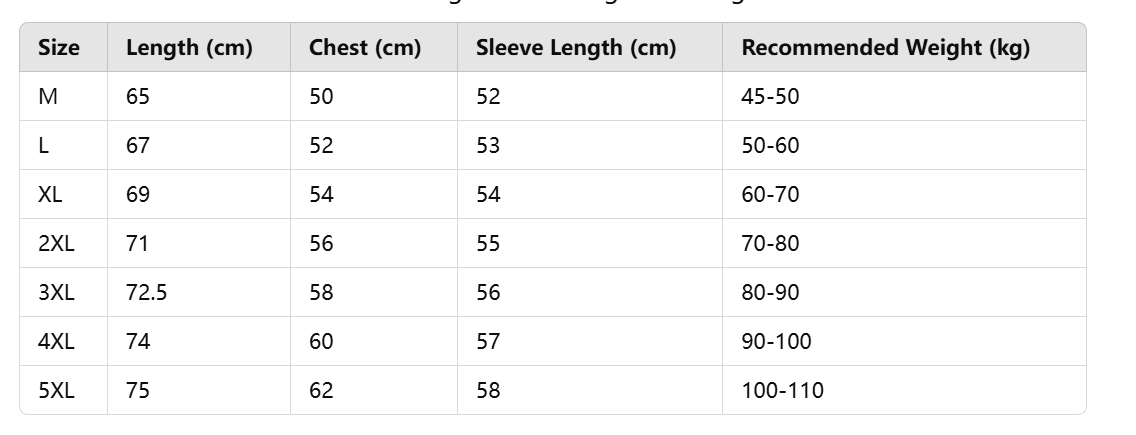Select the chest value 52 in the L row
Viewport: 1136px width, 435px height.
(321, 146)
